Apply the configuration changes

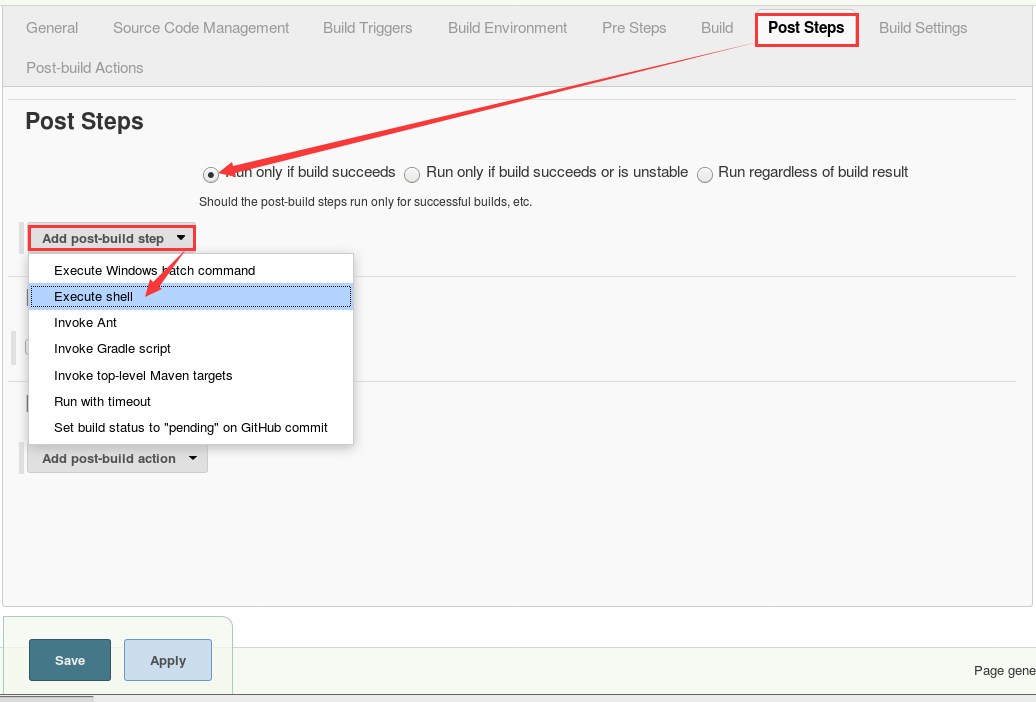point(168,660)
